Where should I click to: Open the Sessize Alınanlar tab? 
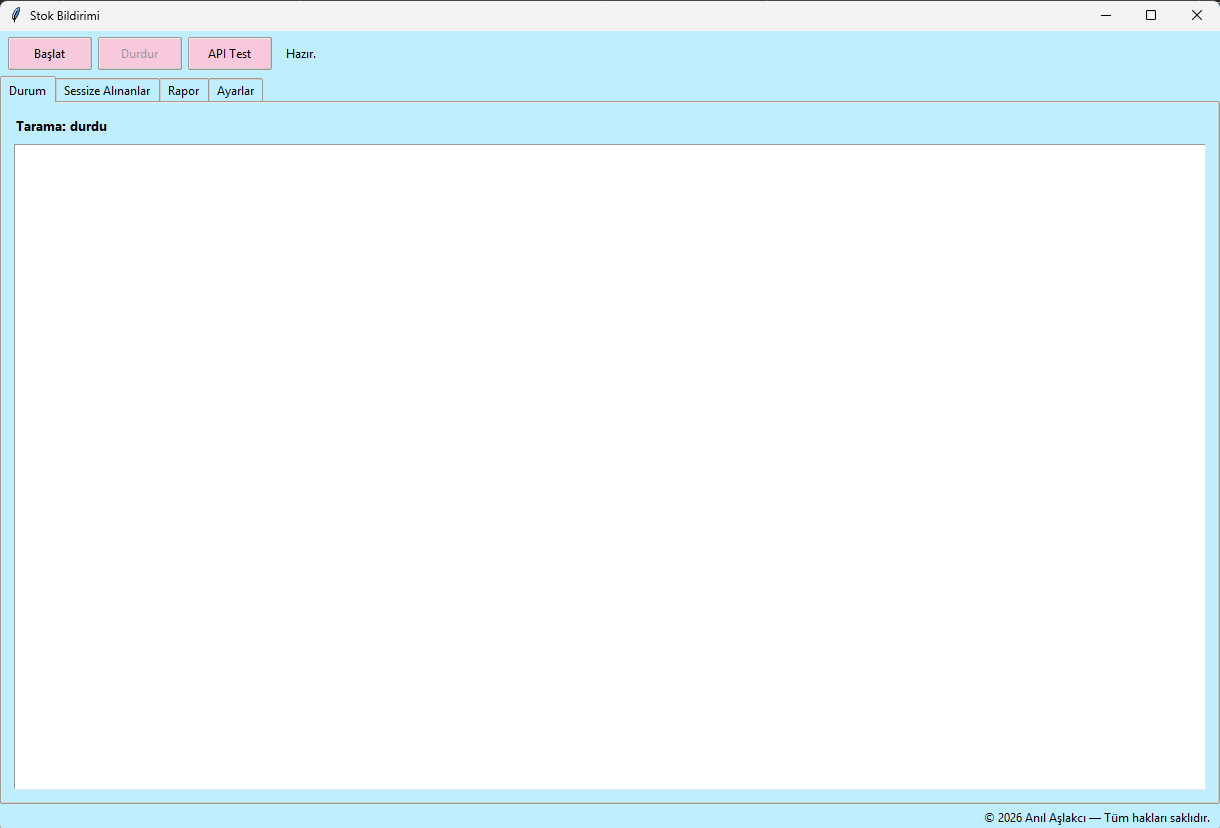point(107,91)
